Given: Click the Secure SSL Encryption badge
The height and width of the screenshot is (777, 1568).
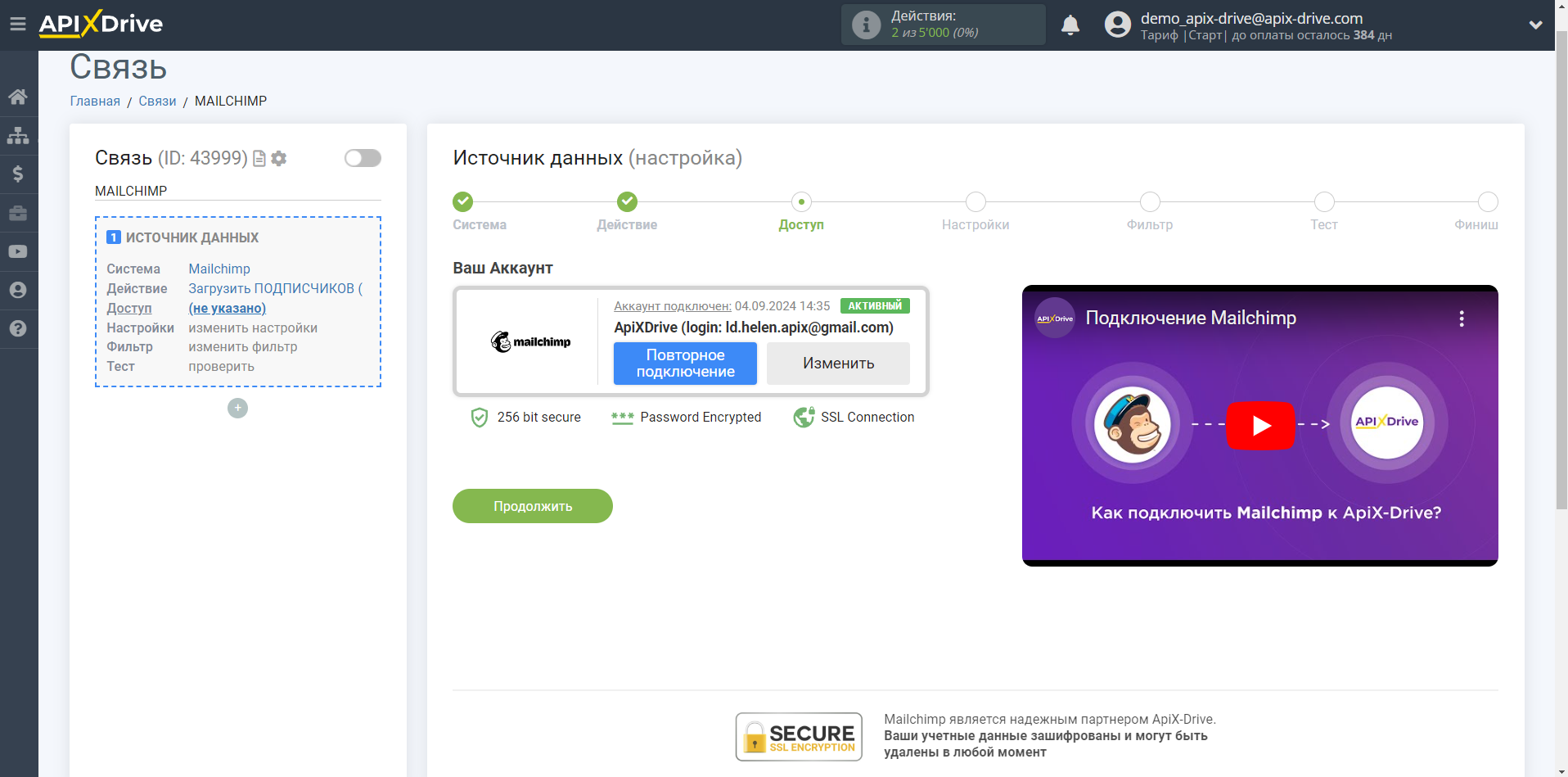Looking at the screenshot, I should (799, 737).
